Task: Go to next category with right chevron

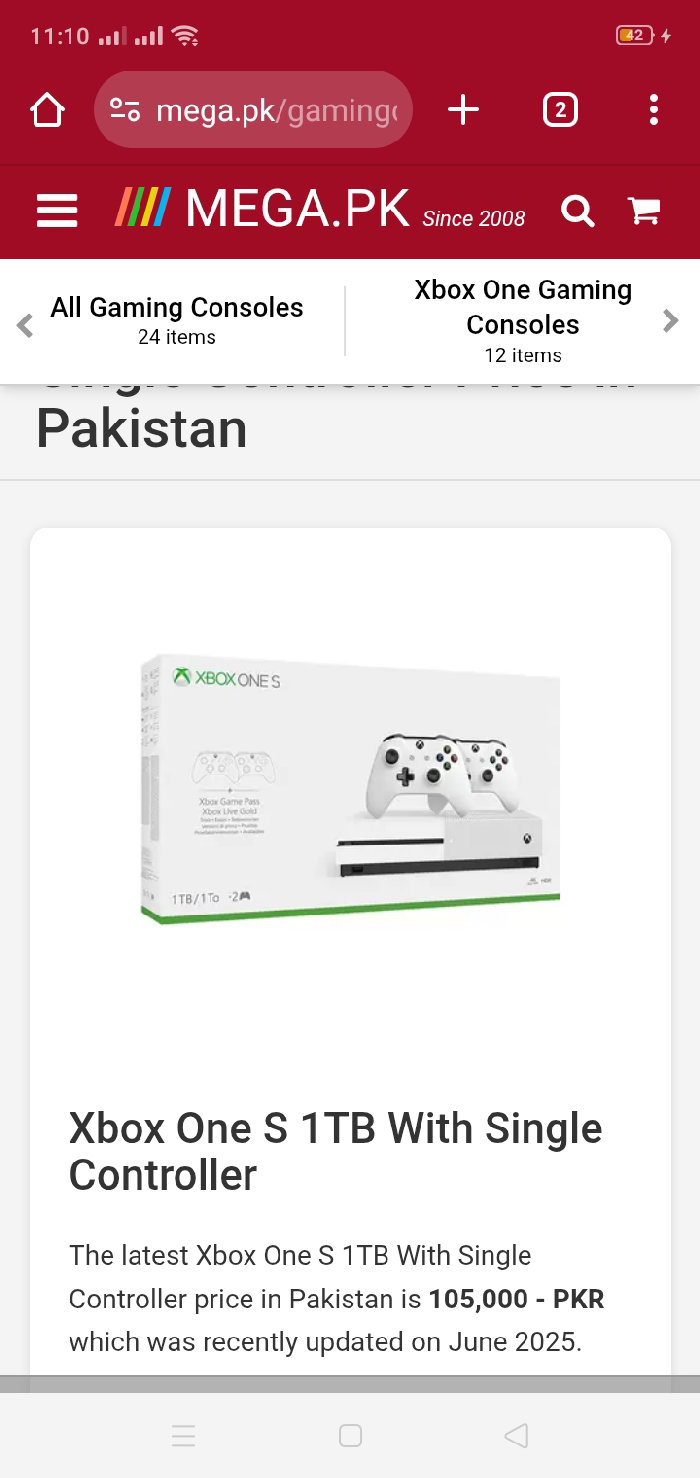Action: coord(671,321)
